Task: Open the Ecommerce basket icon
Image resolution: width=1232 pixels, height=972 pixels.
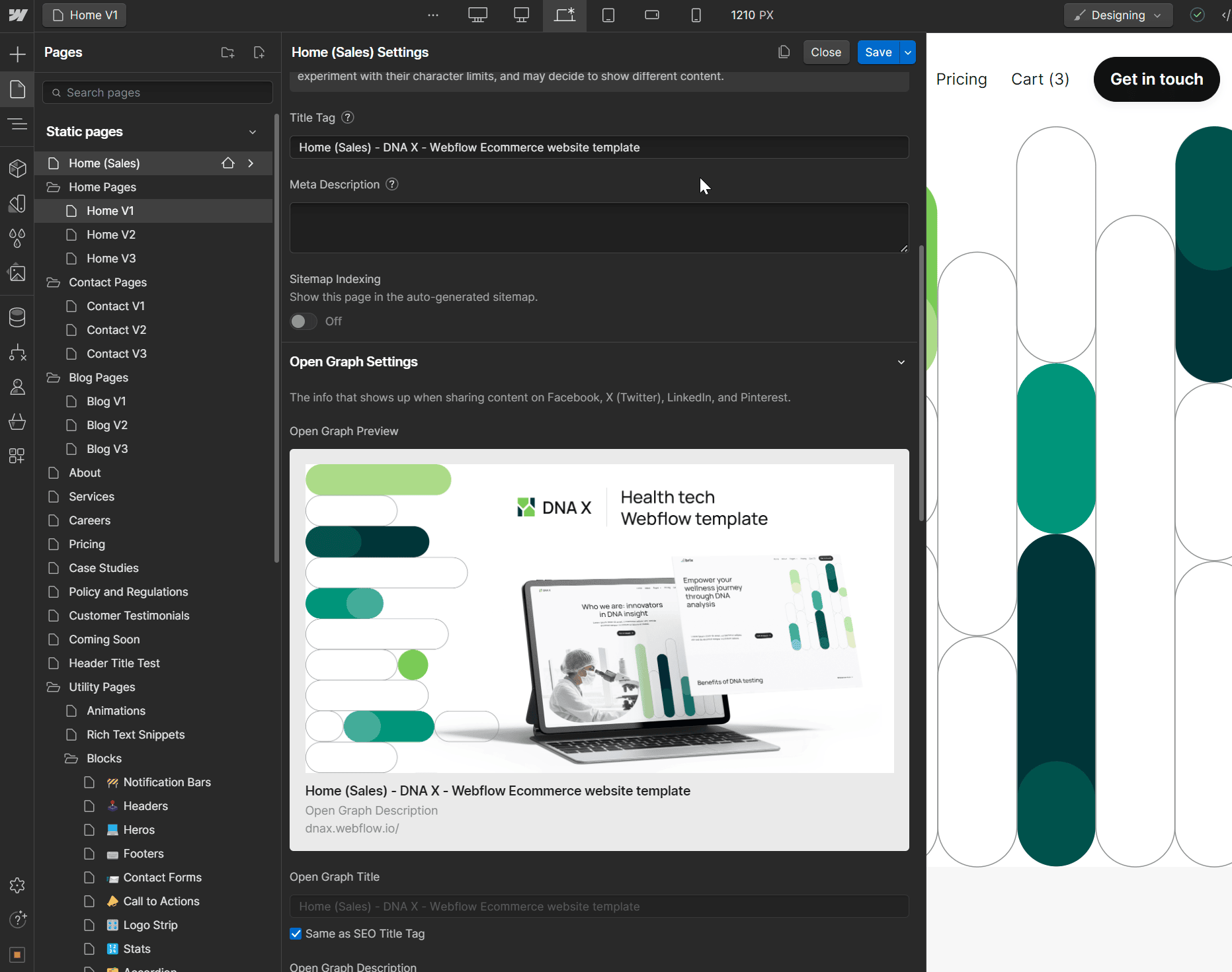Action: pos(18,421)
